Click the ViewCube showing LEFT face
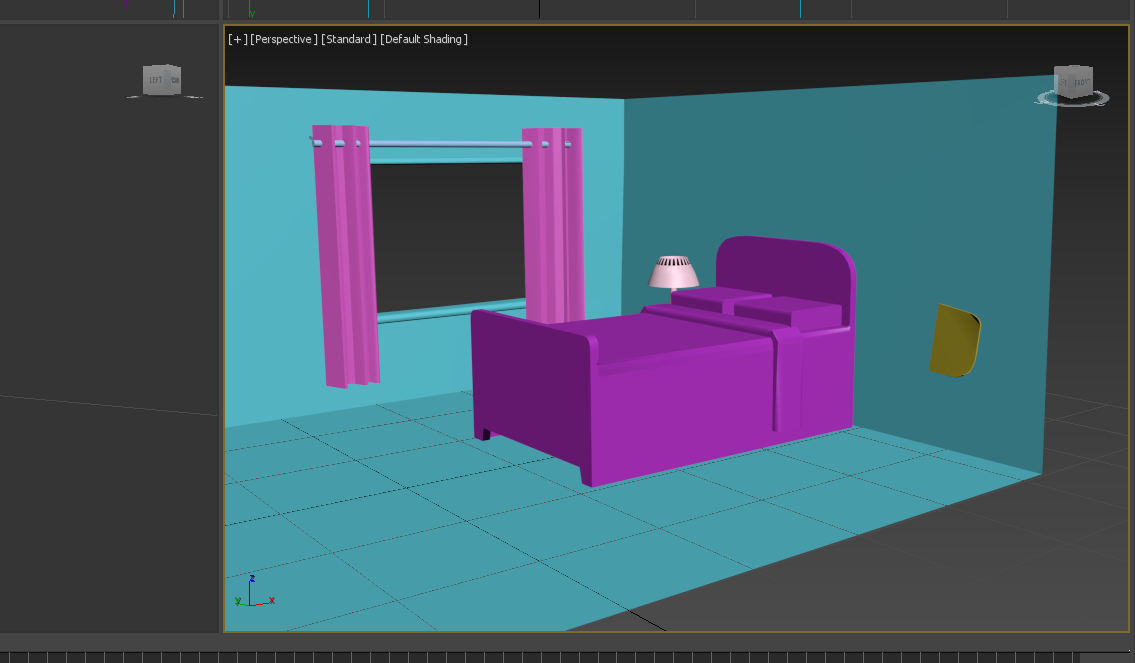This screenshot has height=663, width=1135. (162, 80)
